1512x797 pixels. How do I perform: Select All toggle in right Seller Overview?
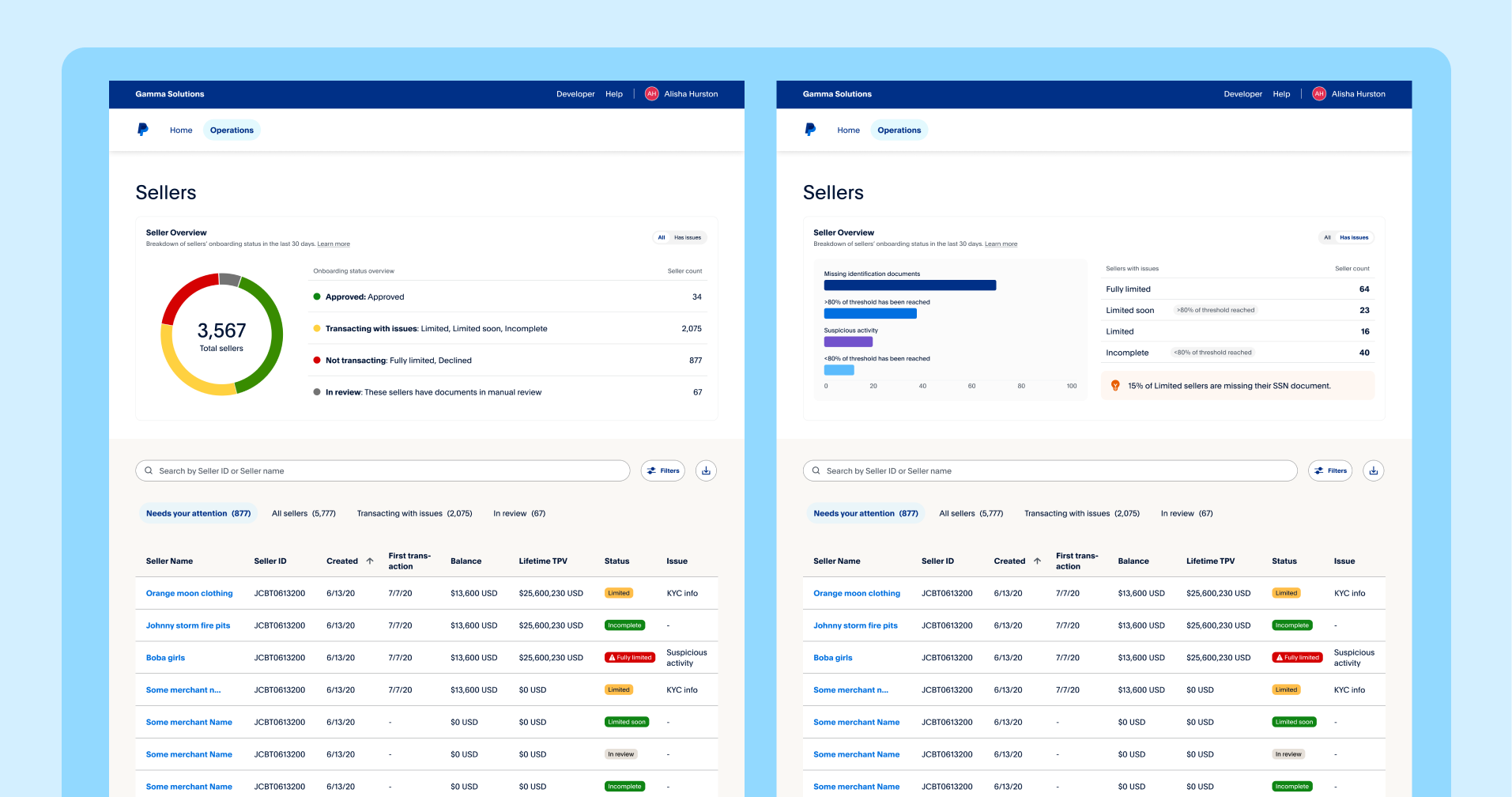pyautogui.click(x=1327, y=237)
